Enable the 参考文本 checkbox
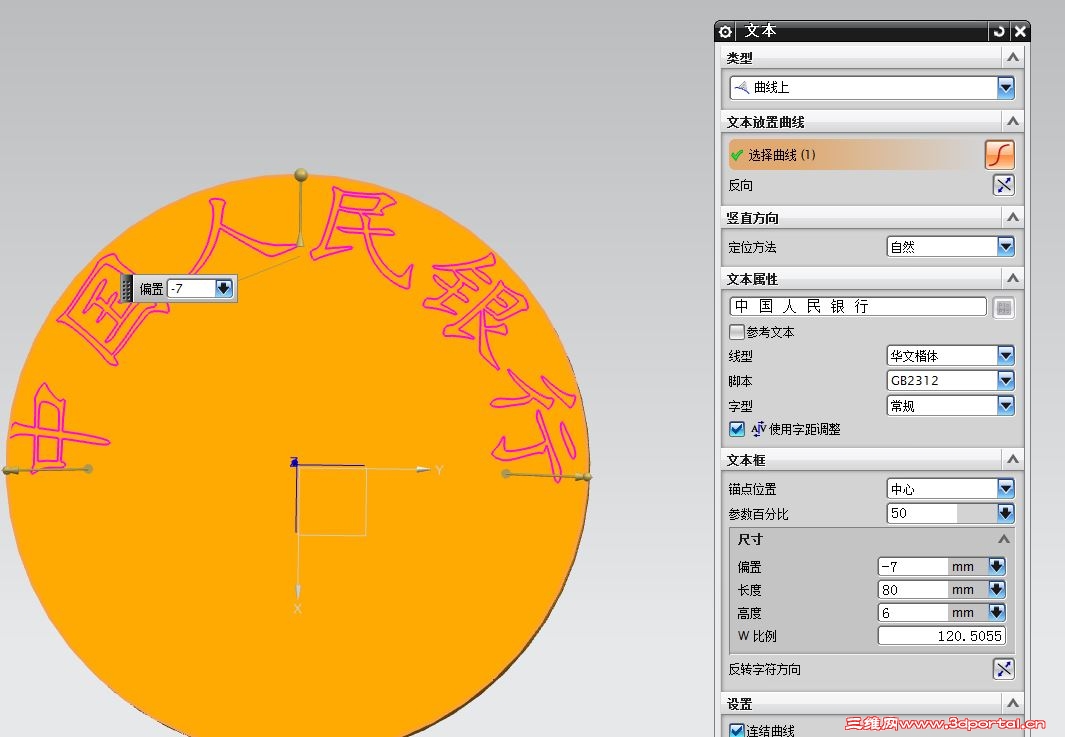The image size is (1065, 737). click(x=736, y=331)
